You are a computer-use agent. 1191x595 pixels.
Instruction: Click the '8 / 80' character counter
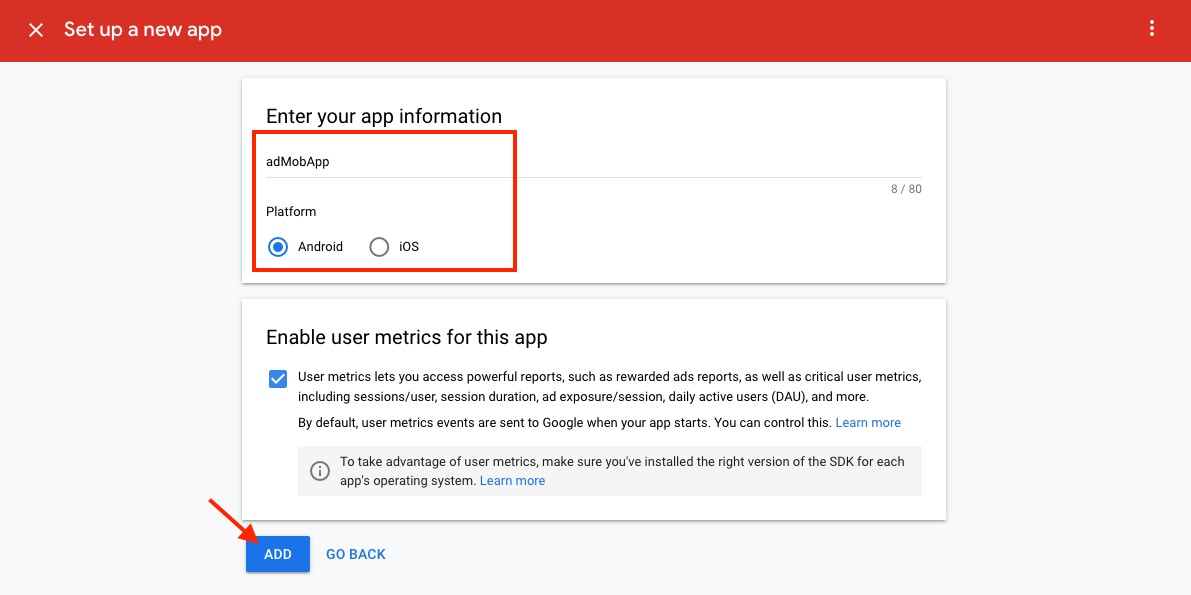point(906,189)
